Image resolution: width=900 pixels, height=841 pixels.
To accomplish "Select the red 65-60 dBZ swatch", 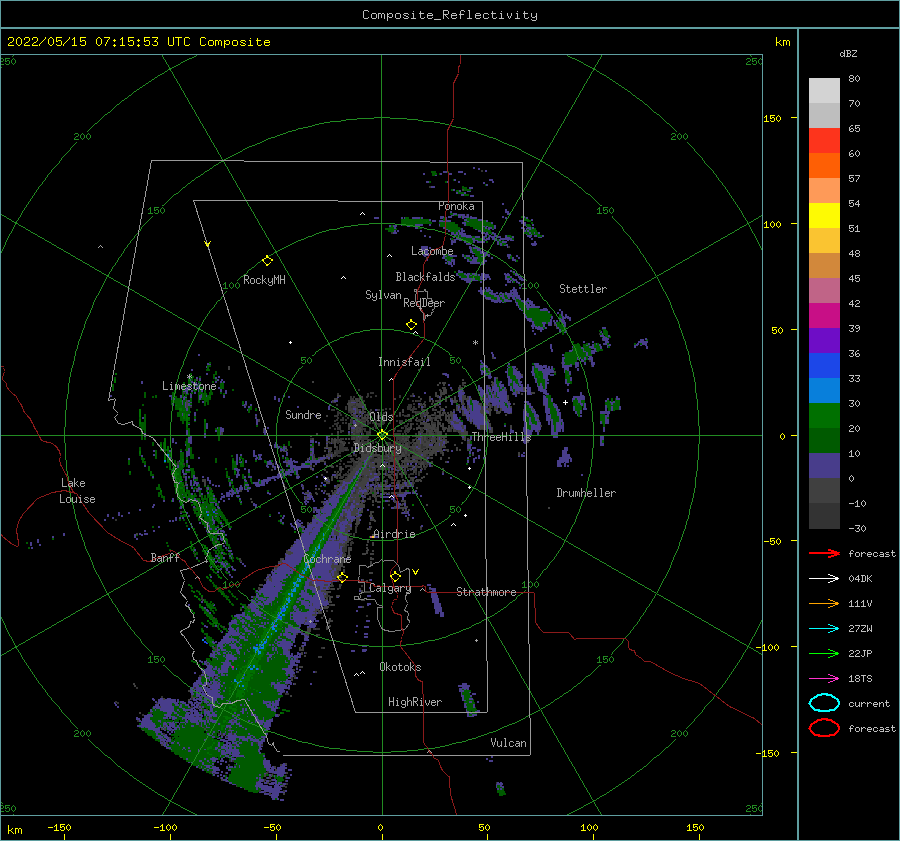I will point(824,141).
